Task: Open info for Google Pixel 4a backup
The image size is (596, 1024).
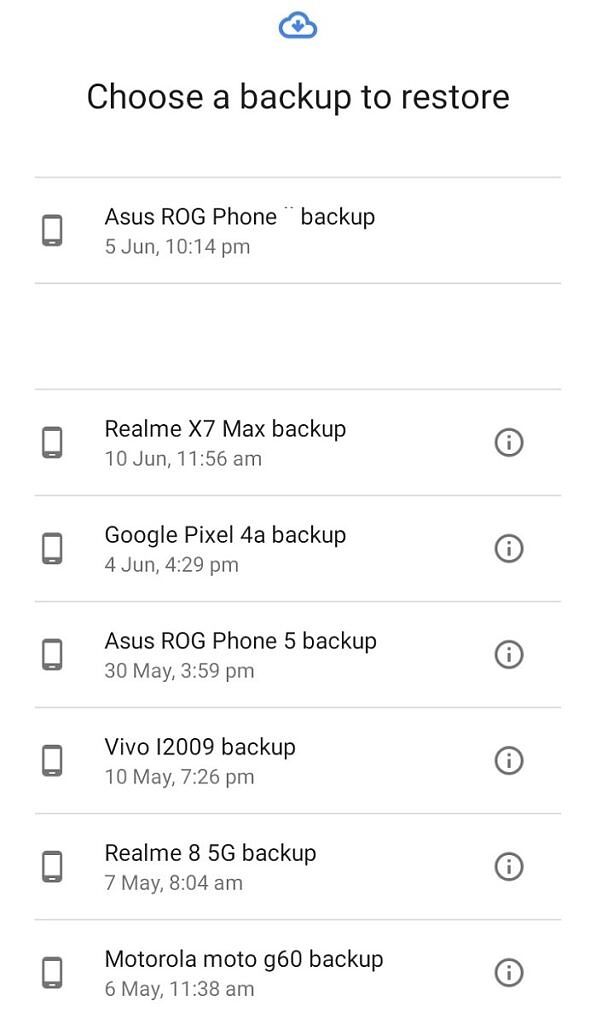Action: [x=508, y=548]
